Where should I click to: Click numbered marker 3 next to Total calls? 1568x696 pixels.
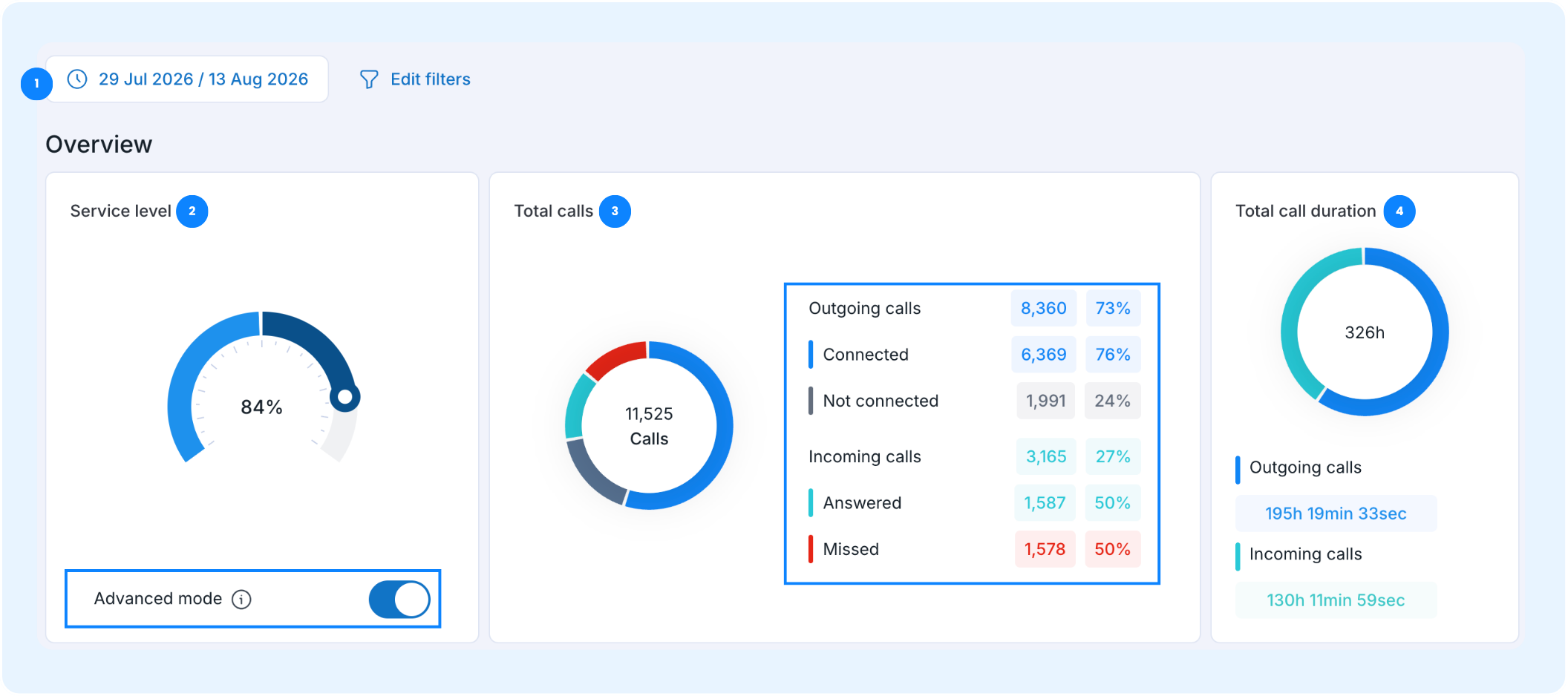pyautogui.click(x=615, y=211)
